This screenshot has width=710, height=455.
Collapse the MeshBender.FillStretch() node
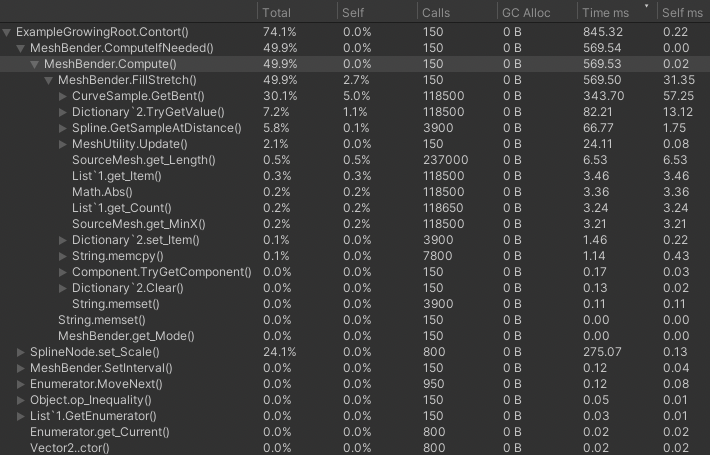point(50,80)
